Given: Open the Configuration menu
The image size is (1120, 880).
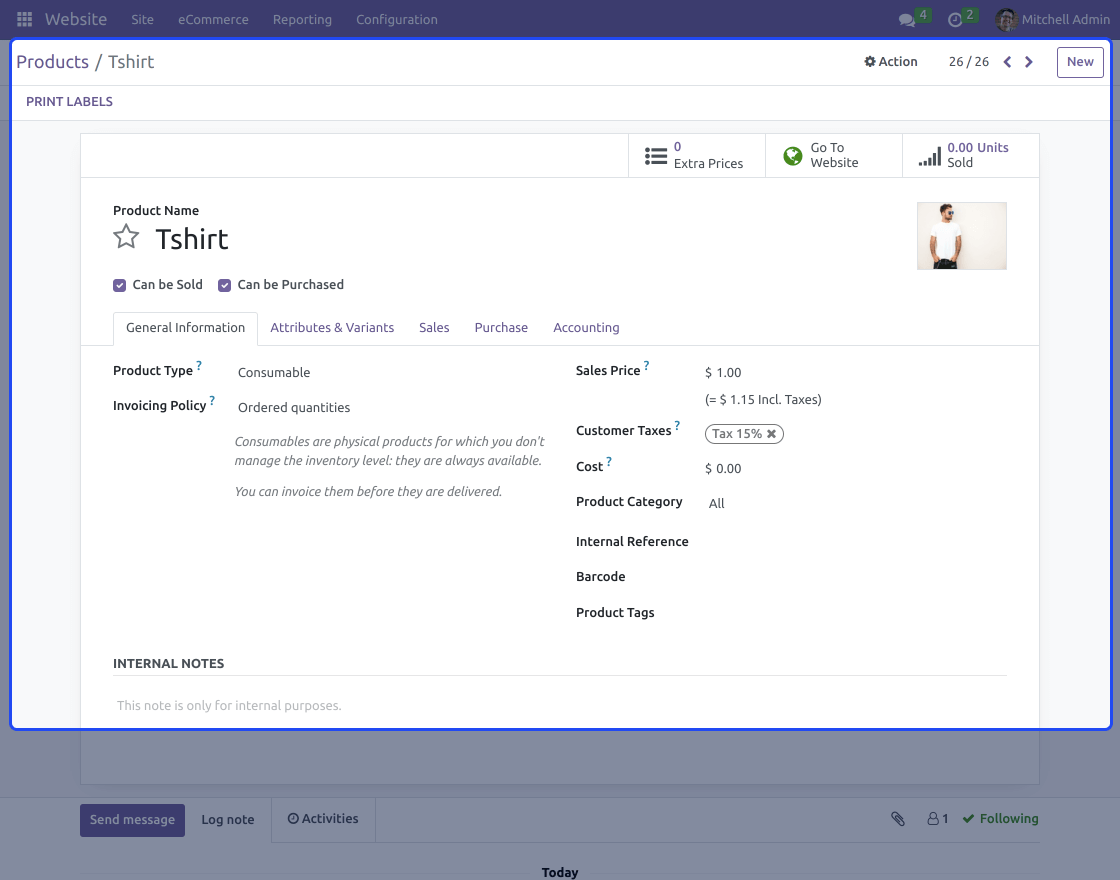Looking at the screenshot, I should click(x=397, y=19).
